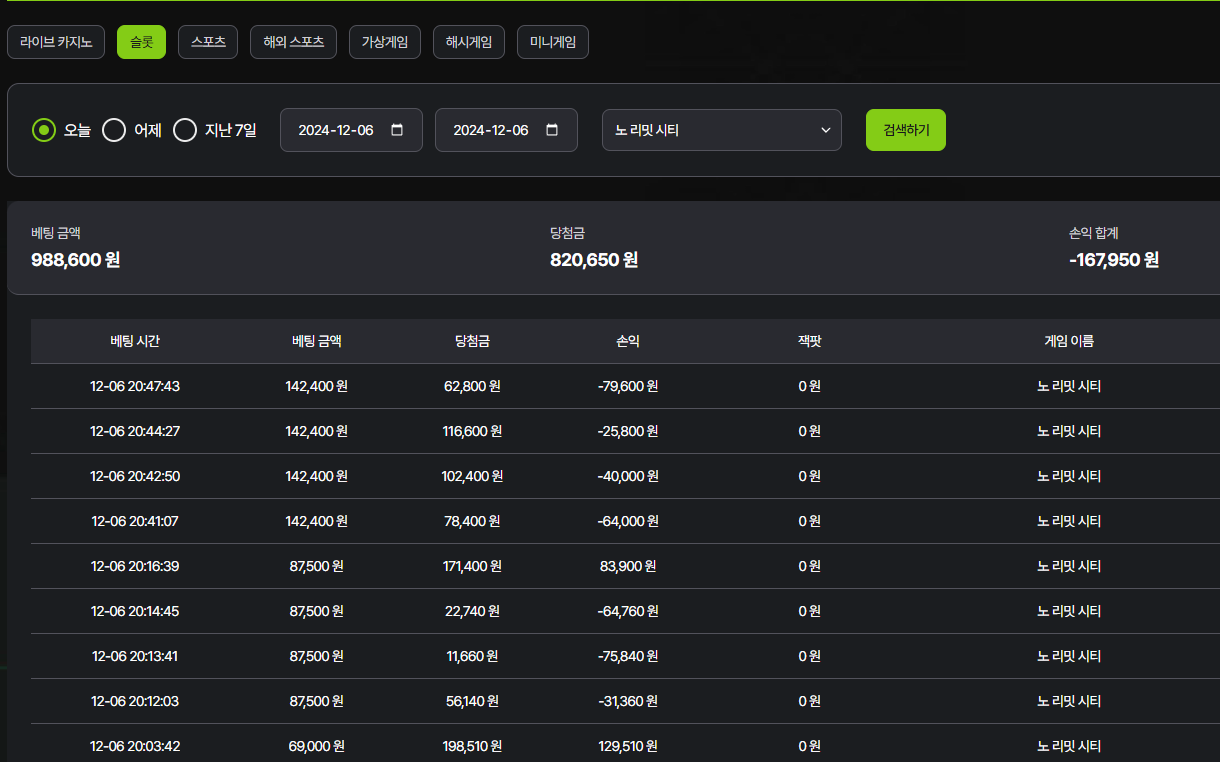Switch to the 슬롯 tab
Screen dimensions: 1220x762
(141, 42)
